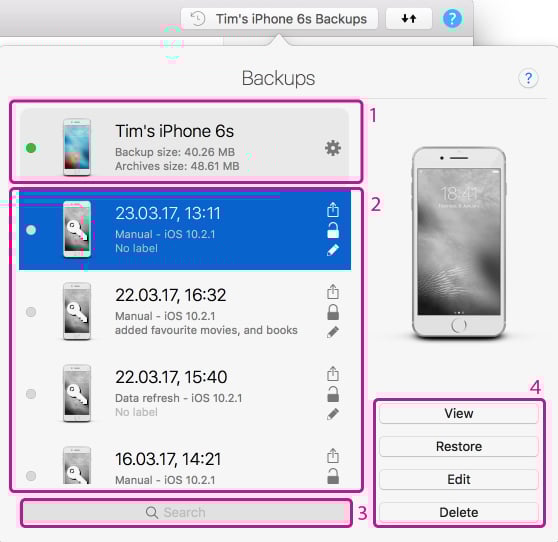The image size is (558, 542).
Task: Export the 22.03.17, 16:32 backup
Action: [333, 291]
